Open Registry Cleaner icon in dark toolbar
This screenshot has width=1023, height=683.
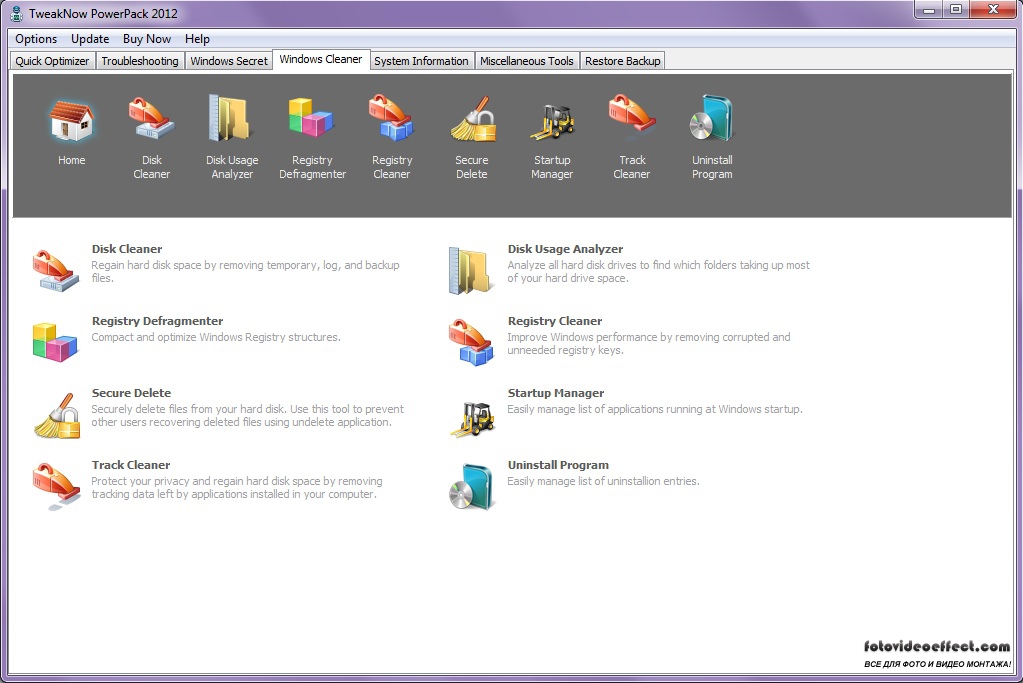391,118
